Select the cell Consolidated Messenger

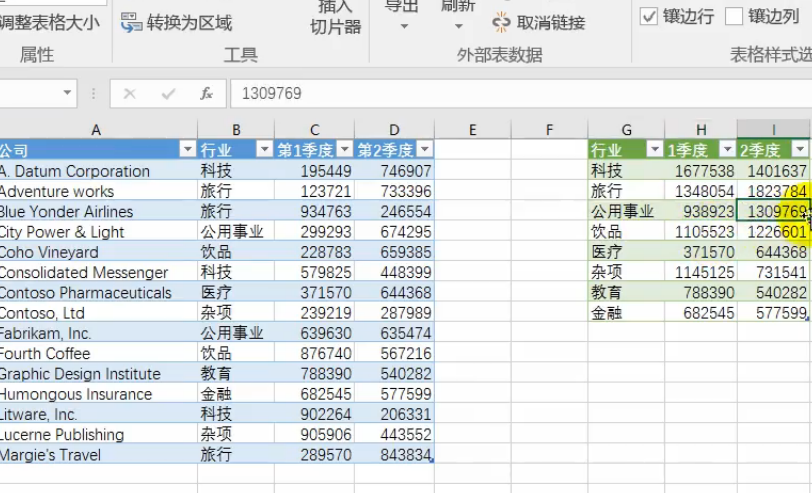[x=98, y=272]
